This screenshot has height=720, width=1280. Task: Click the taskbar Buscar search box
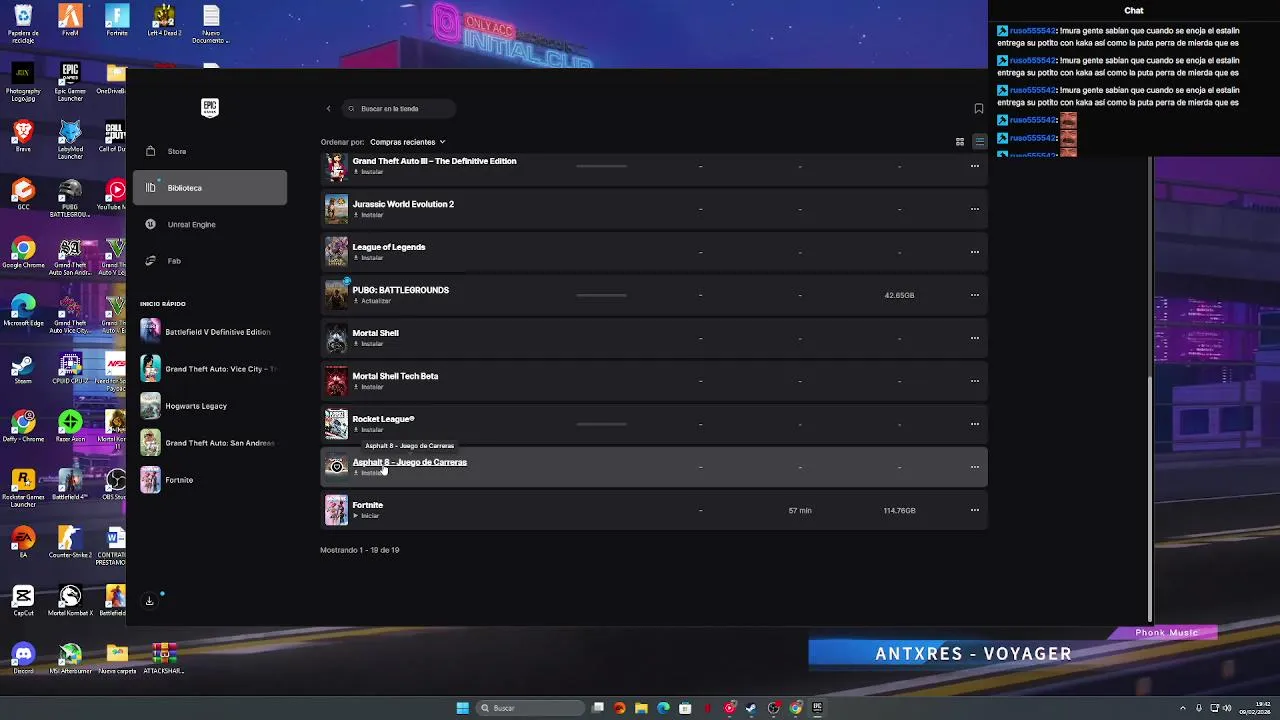pyautogui.click(x=529, y=708)
